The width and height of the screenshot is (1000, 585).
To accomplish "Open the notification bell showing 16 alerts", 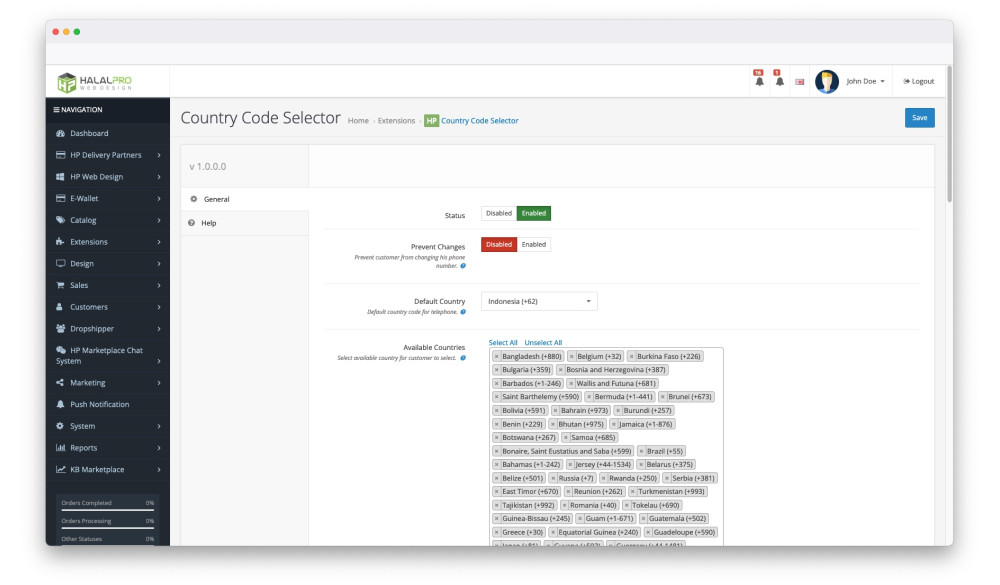I will tap(759, 81).
